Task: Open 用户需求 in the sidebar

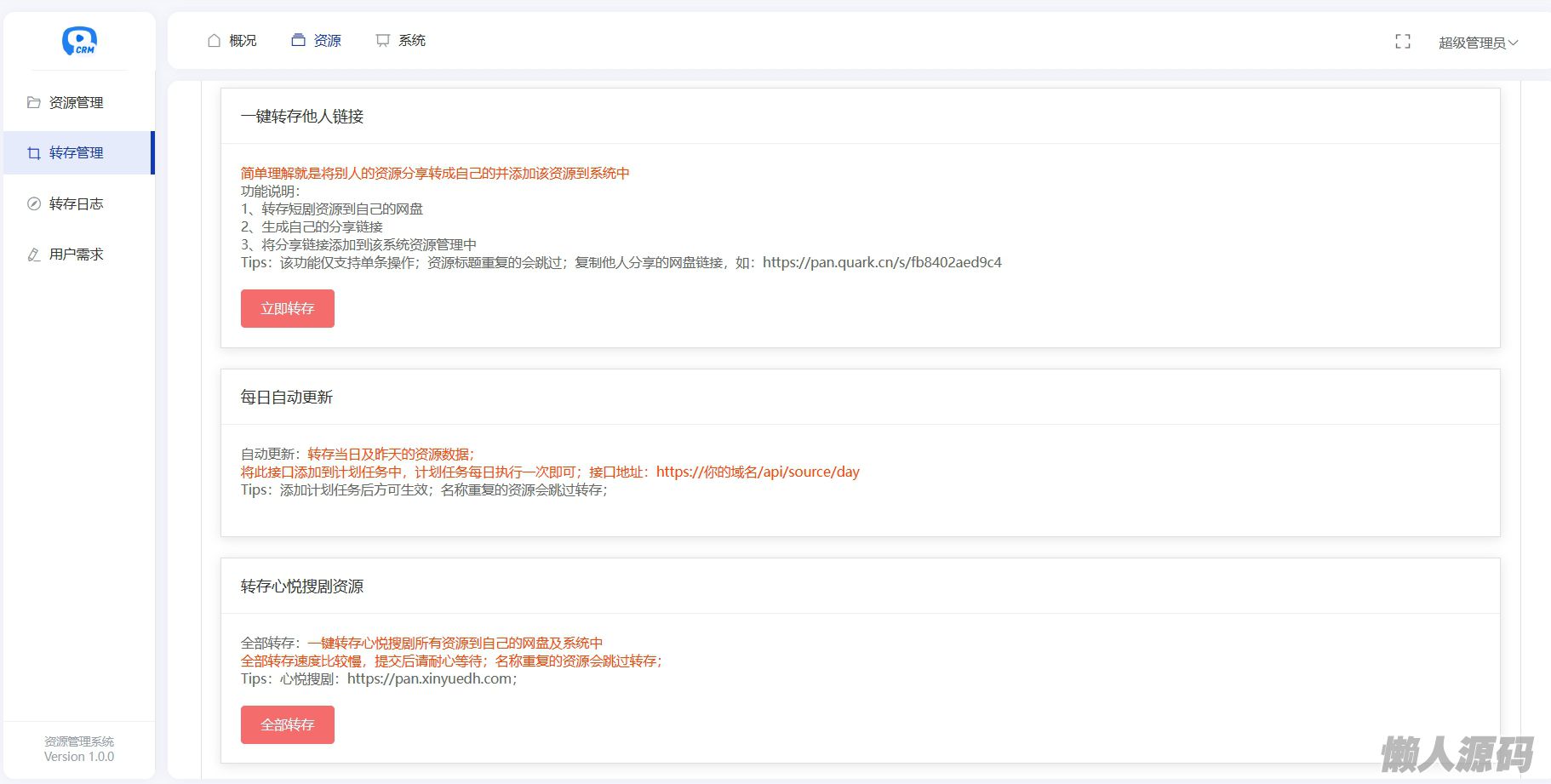Action: 77,255
